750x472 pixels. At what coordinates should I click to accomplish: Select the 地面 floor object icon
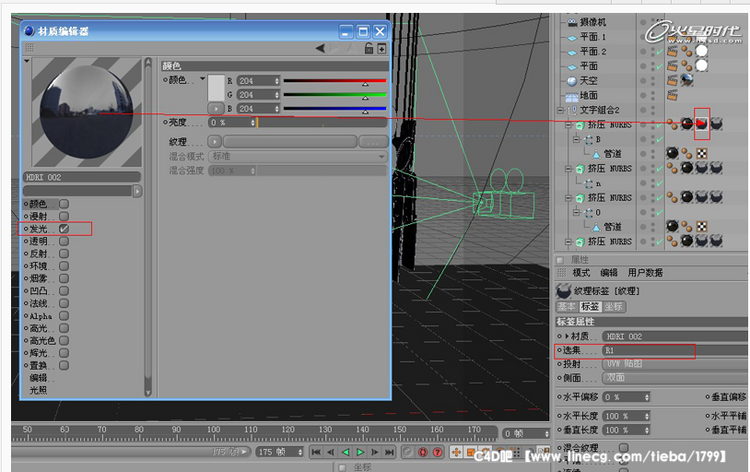pyautogui.click(x=572, y=96)
